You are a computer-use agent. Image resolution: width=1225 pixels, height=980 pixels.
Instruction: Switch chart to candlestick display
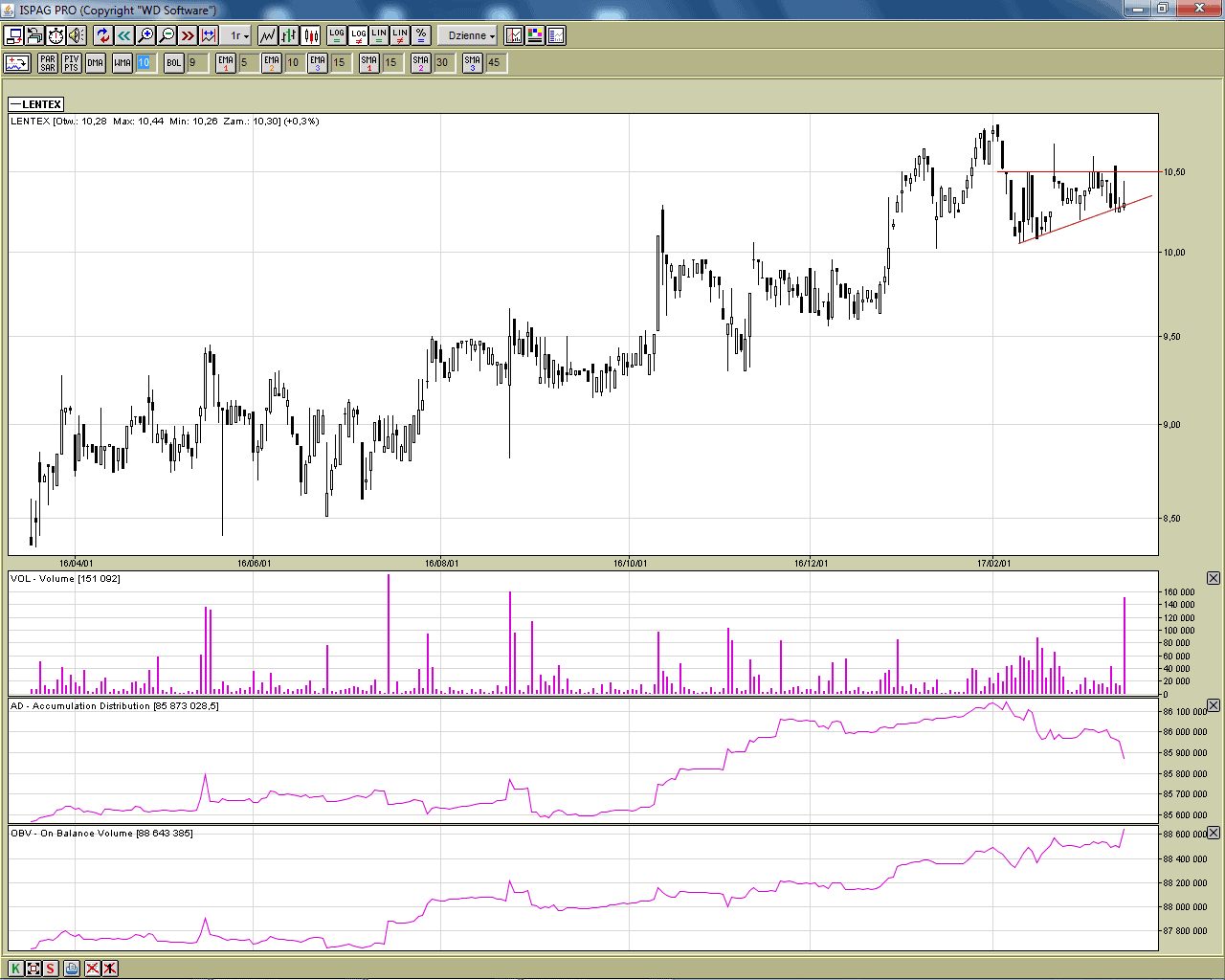coord(311,35)
